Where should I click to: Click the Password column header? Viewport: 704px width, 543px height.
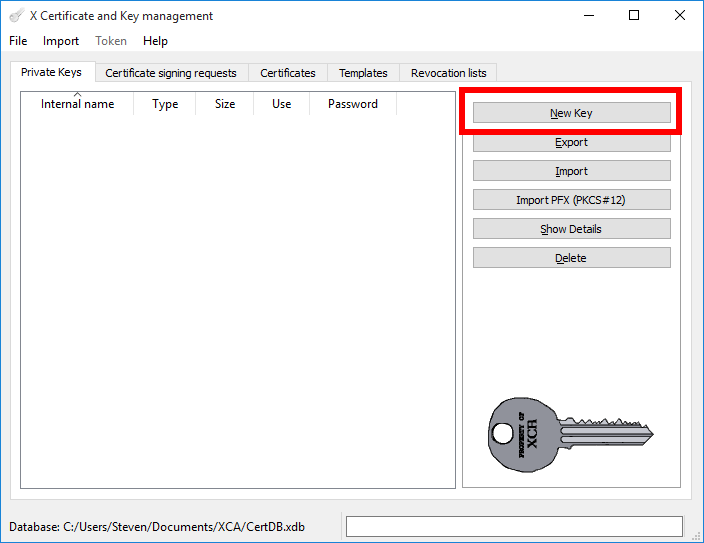tap(353, 104)
